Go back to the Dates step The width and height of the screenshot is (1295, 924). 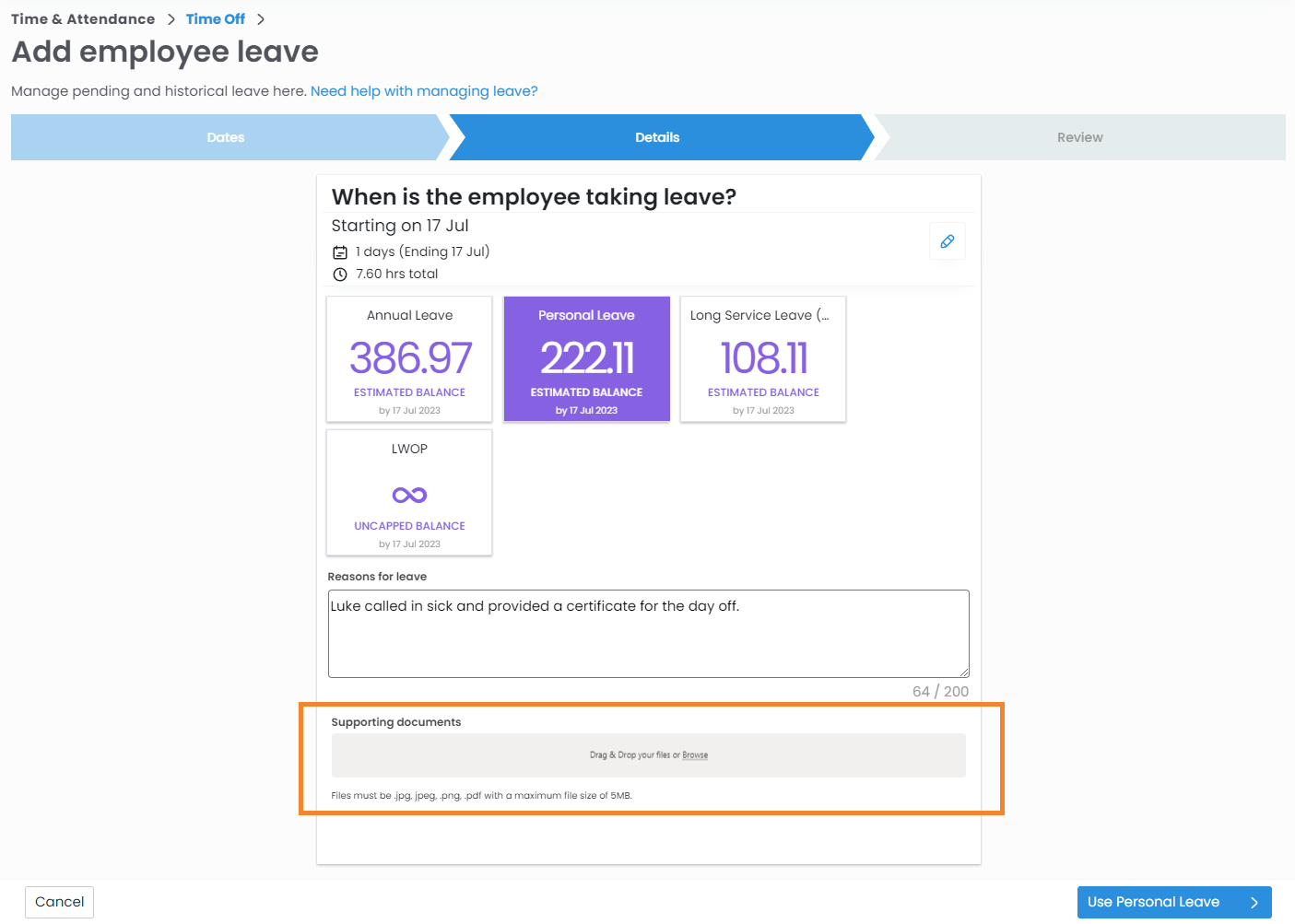pos(226,137)
